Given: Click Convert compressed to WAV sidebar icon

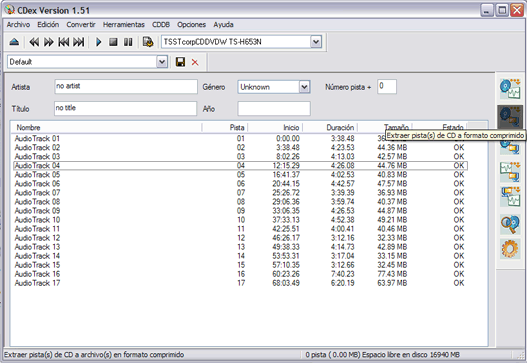Looking at the screenshot, I should (510, 197).
